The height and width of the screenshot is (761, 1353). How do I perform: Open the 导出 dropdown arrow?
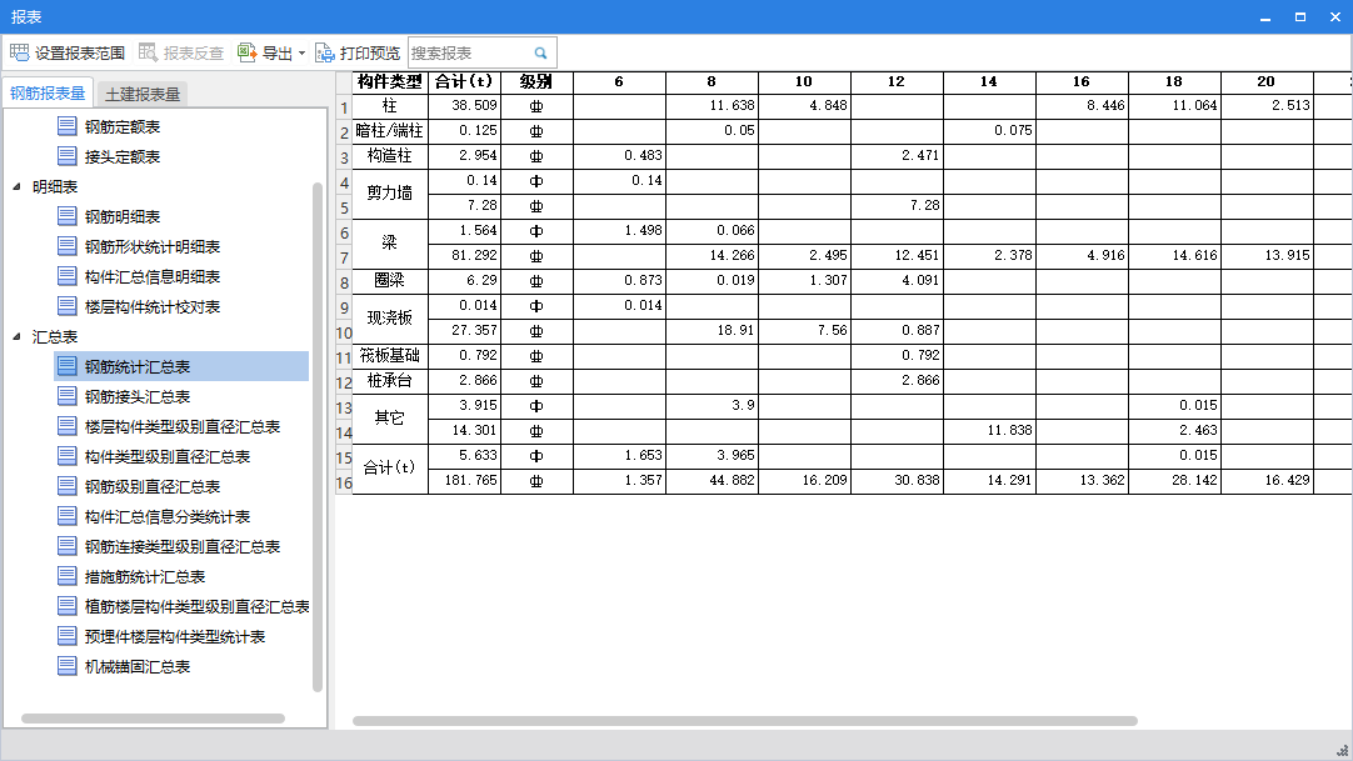tap(302, 54)
